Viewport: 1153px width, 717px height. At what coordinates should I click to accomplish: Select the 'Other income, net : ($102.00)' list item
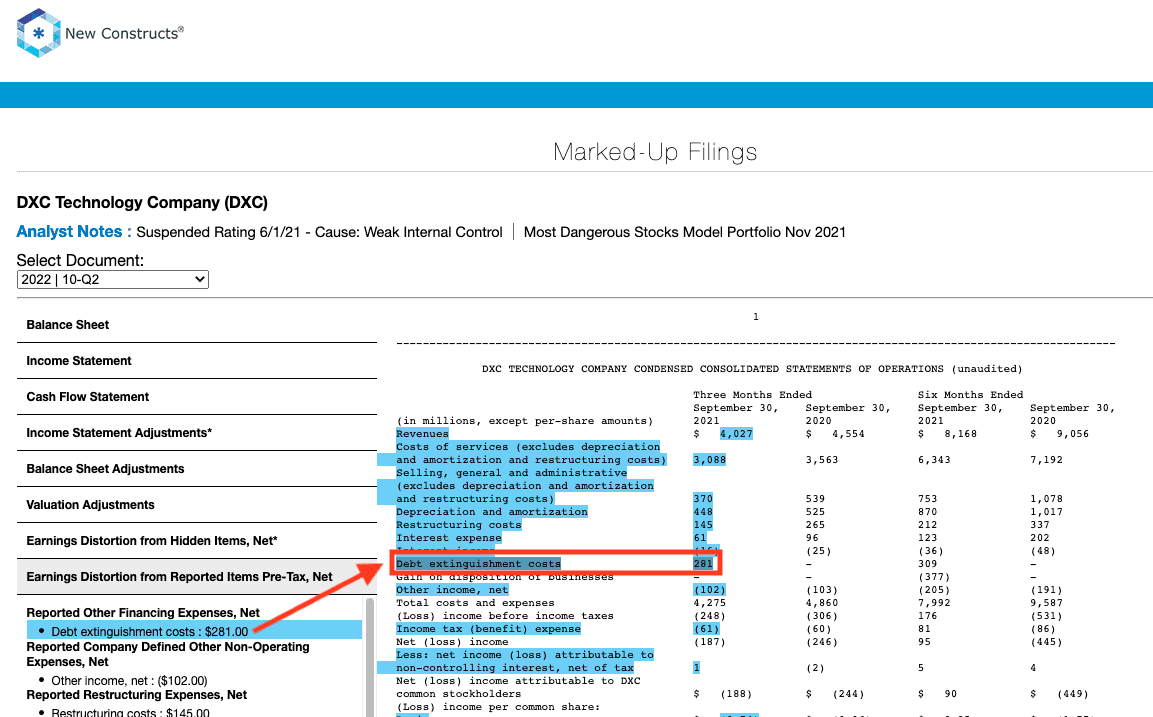point(129,681)
